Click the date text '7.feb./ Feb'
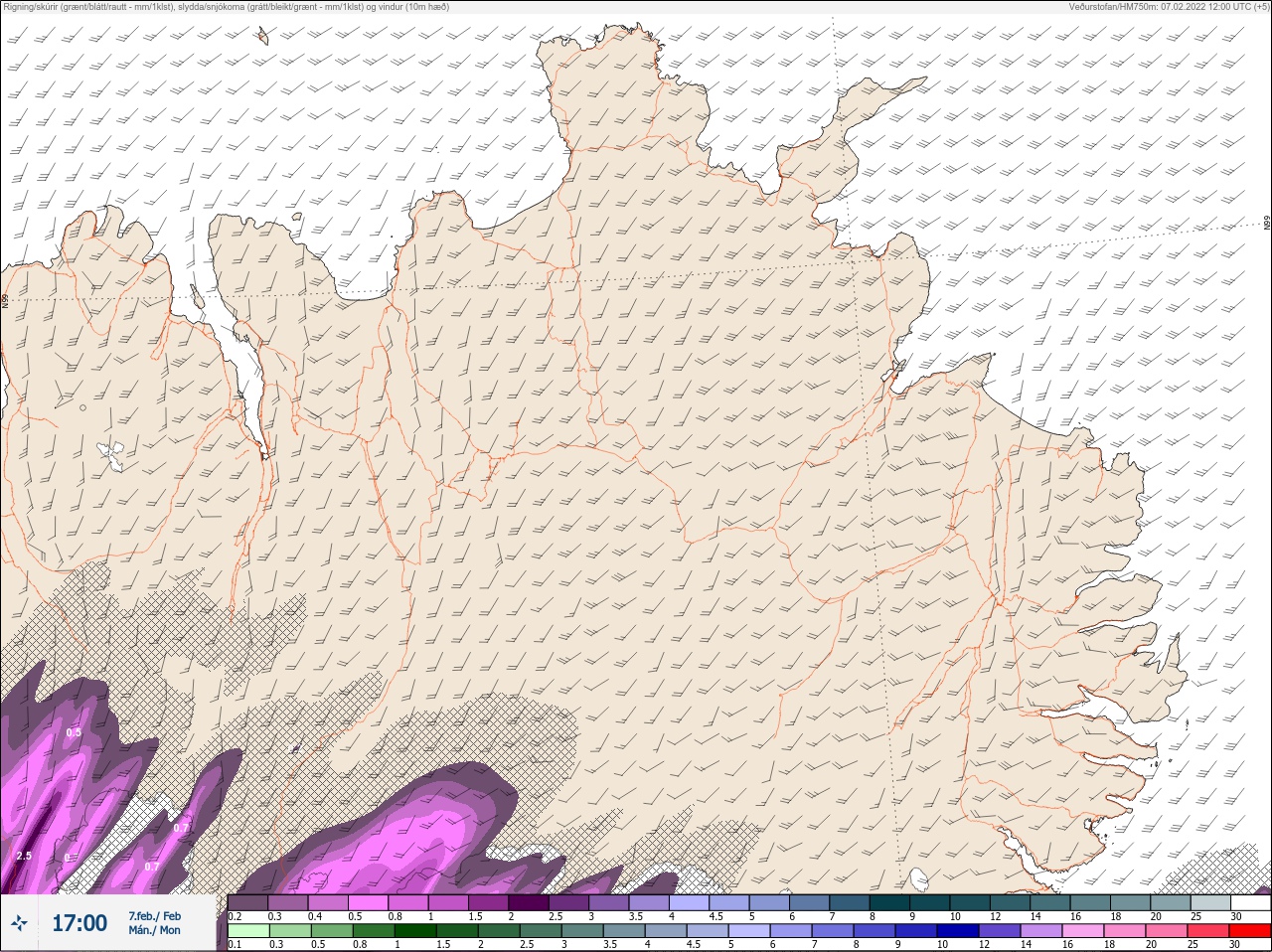The height and width of the screenshot is (952, 1272). (x=155, y=916)
